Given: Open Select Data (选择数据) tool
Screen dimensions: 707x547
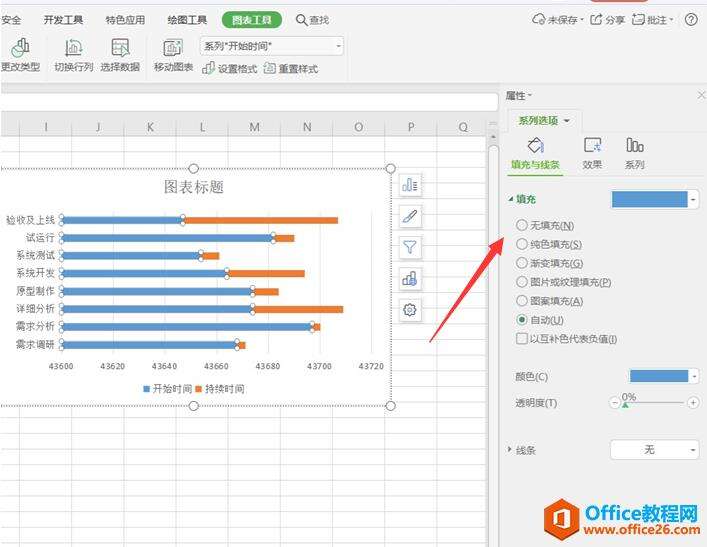Looking at the screenshot, I should tap(120, 48).
